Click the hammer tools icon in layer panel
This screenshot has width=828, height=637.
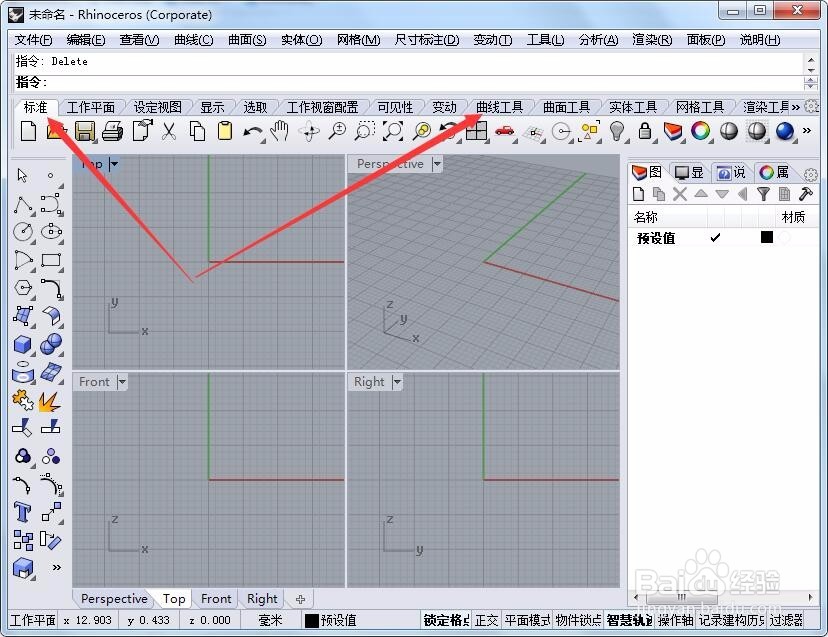click(805, 194)
